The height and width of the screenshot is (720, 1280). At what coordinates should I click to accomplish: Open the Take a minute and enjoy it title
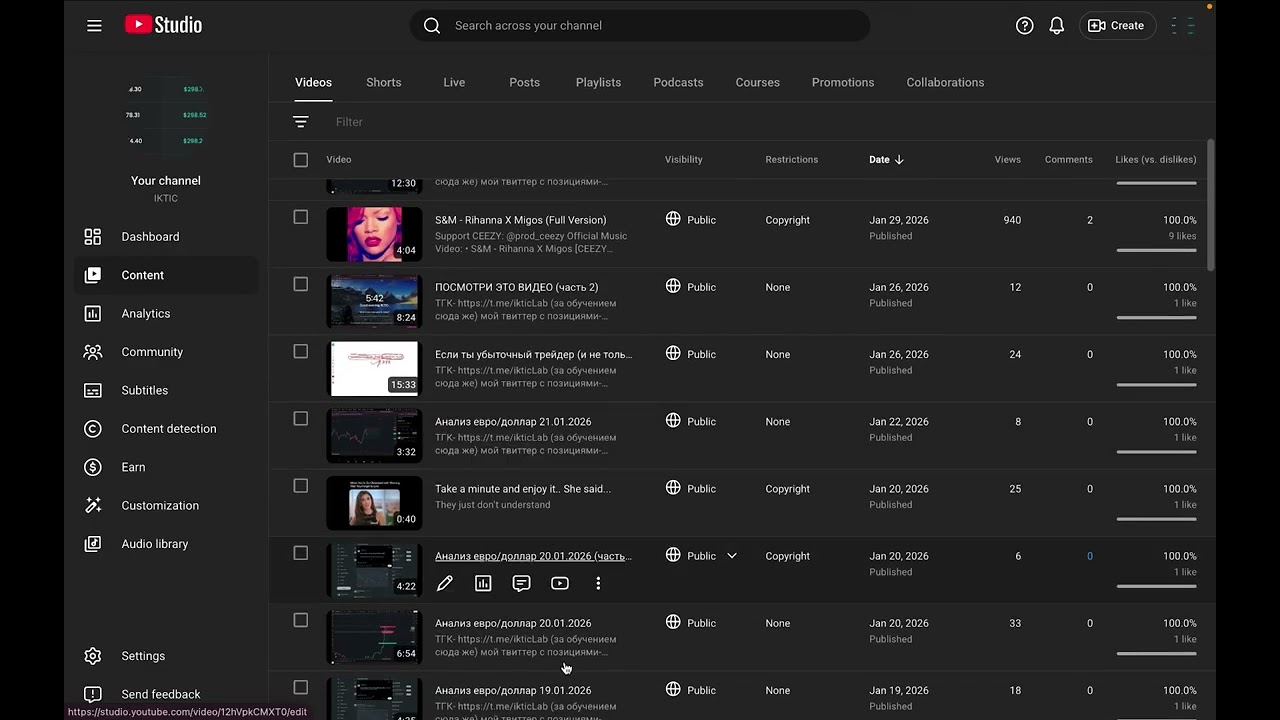coord(523,489)
